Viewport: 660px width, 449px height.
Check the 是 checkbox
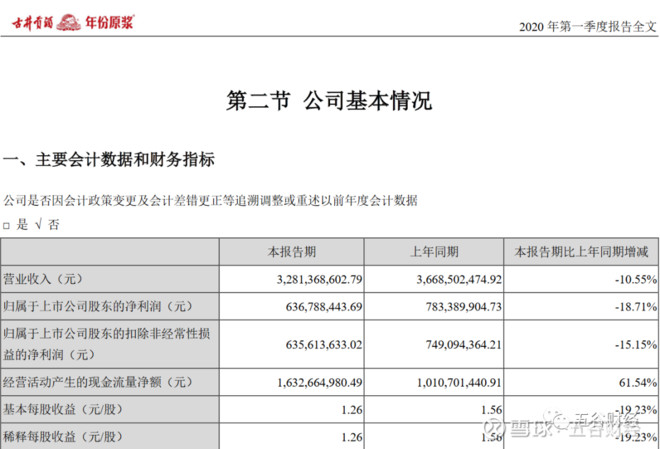tap(6, 226)
